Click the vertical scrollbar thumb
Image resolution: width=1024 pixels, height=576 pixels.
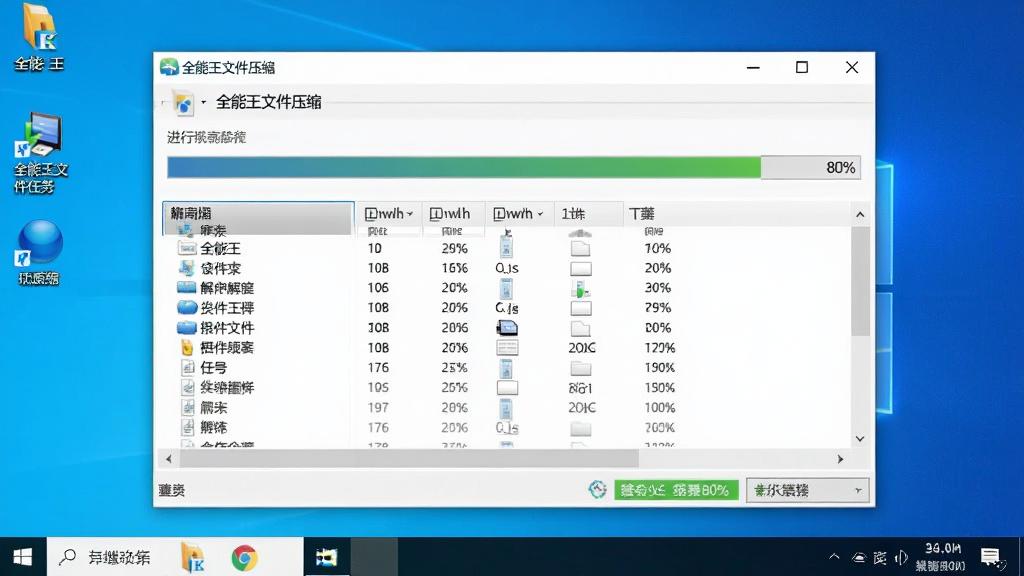(x=860, y=281)
